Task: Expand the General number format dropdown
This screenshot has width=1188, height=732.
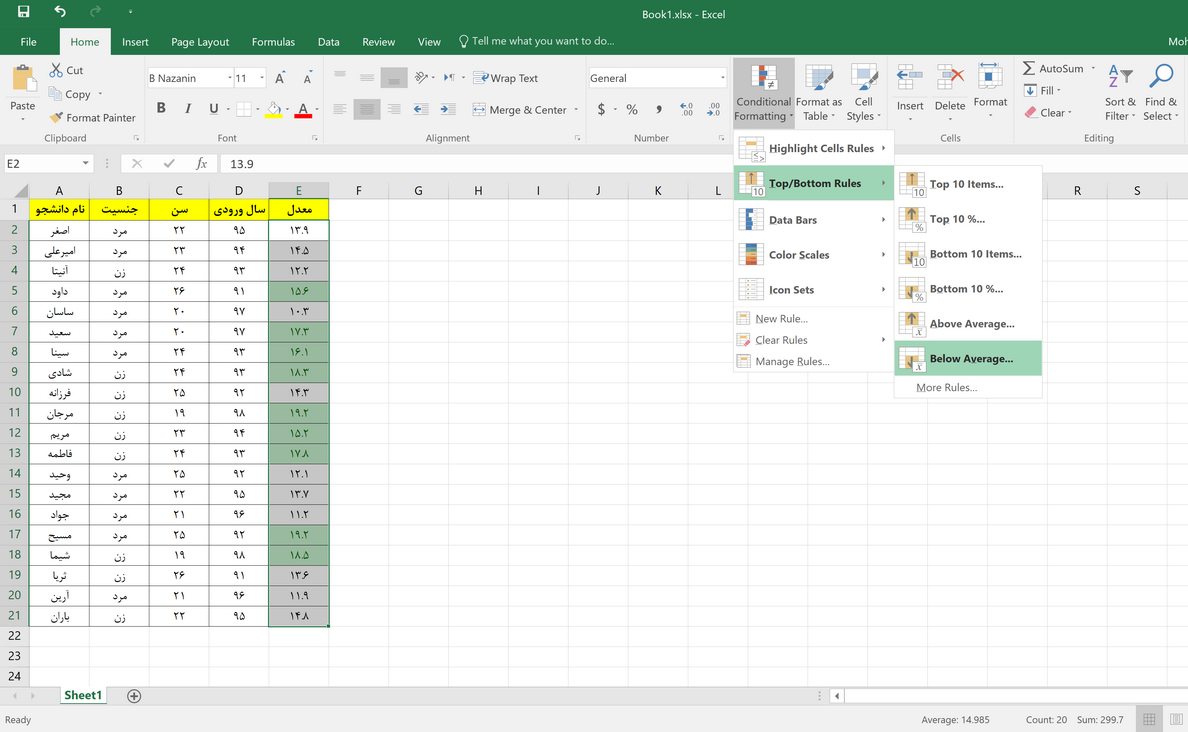Action: pyautogui.click(x=722, y=78)
